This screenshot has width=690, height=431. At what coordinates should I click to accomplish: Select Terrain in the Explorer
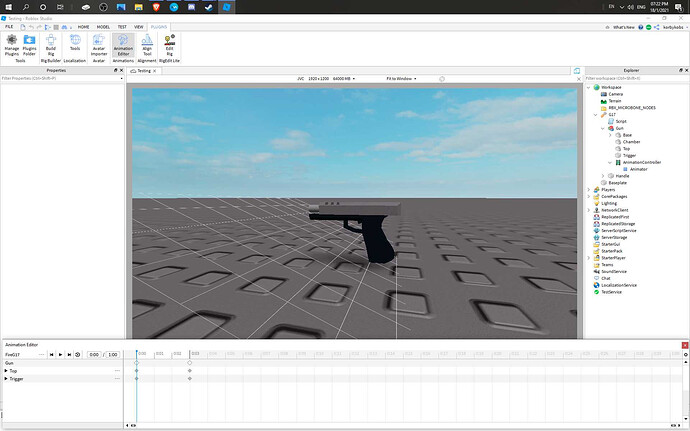(615, 101)
